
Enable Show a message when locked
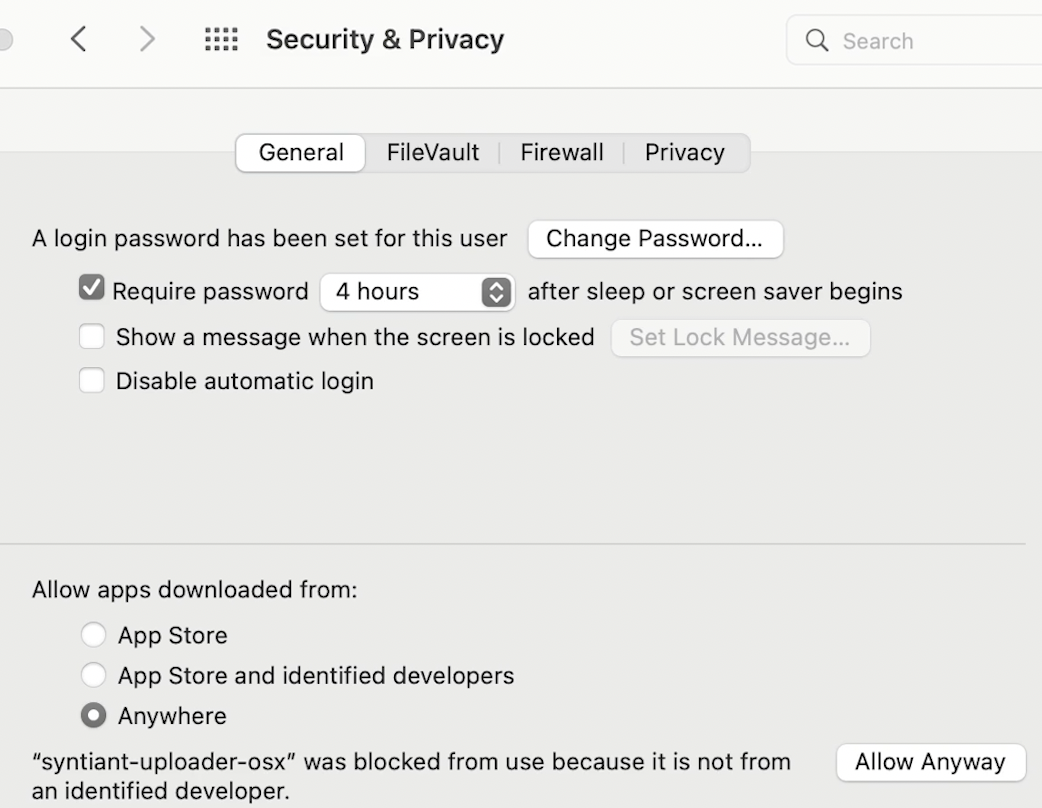[92, 337]
